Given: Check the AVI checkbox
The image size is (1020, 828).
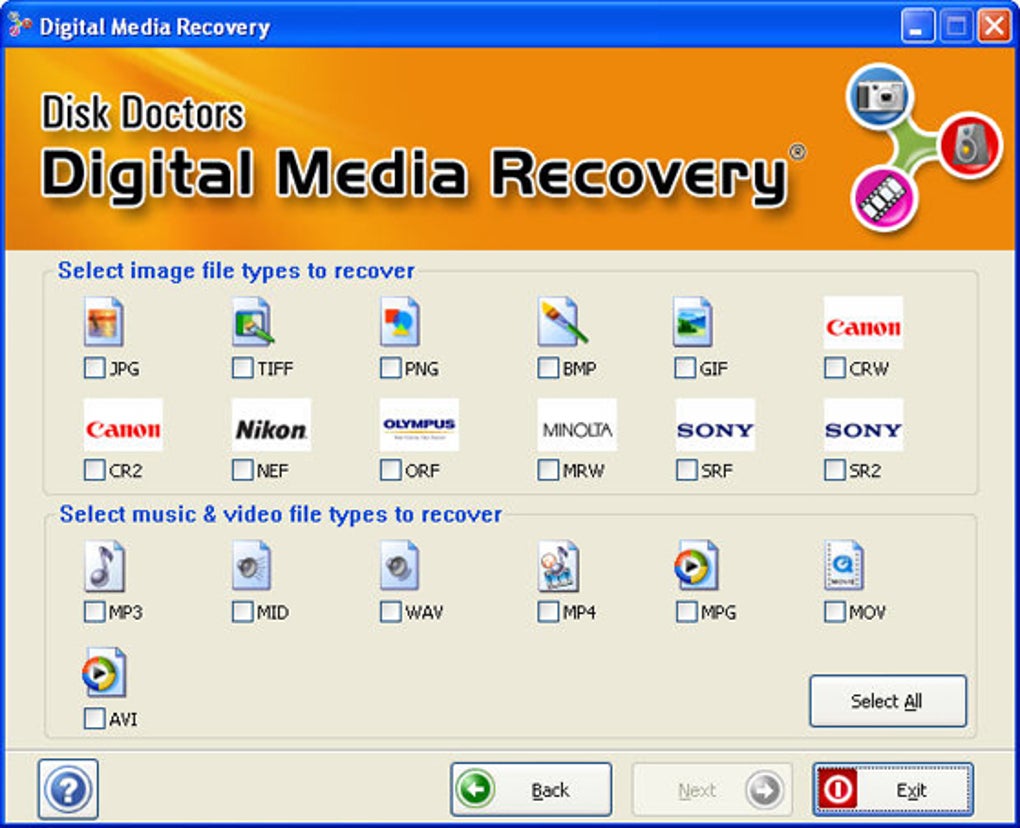Looking at the screenshot, I should (x=94, y=718).
